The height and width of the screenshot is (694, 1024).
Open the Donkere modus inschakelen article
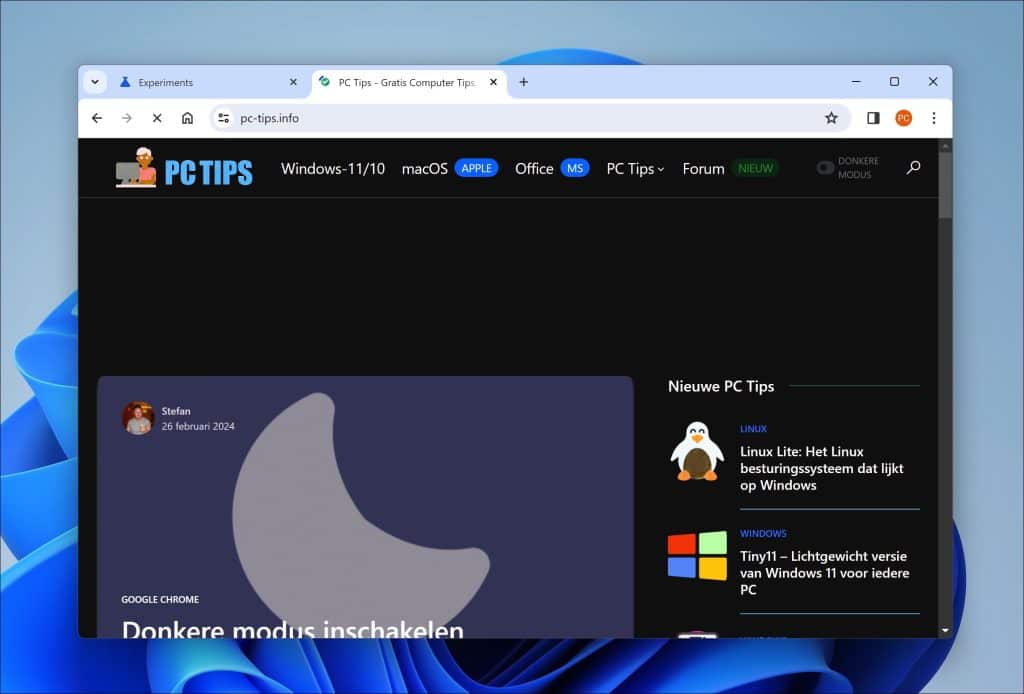click(293, 629)
